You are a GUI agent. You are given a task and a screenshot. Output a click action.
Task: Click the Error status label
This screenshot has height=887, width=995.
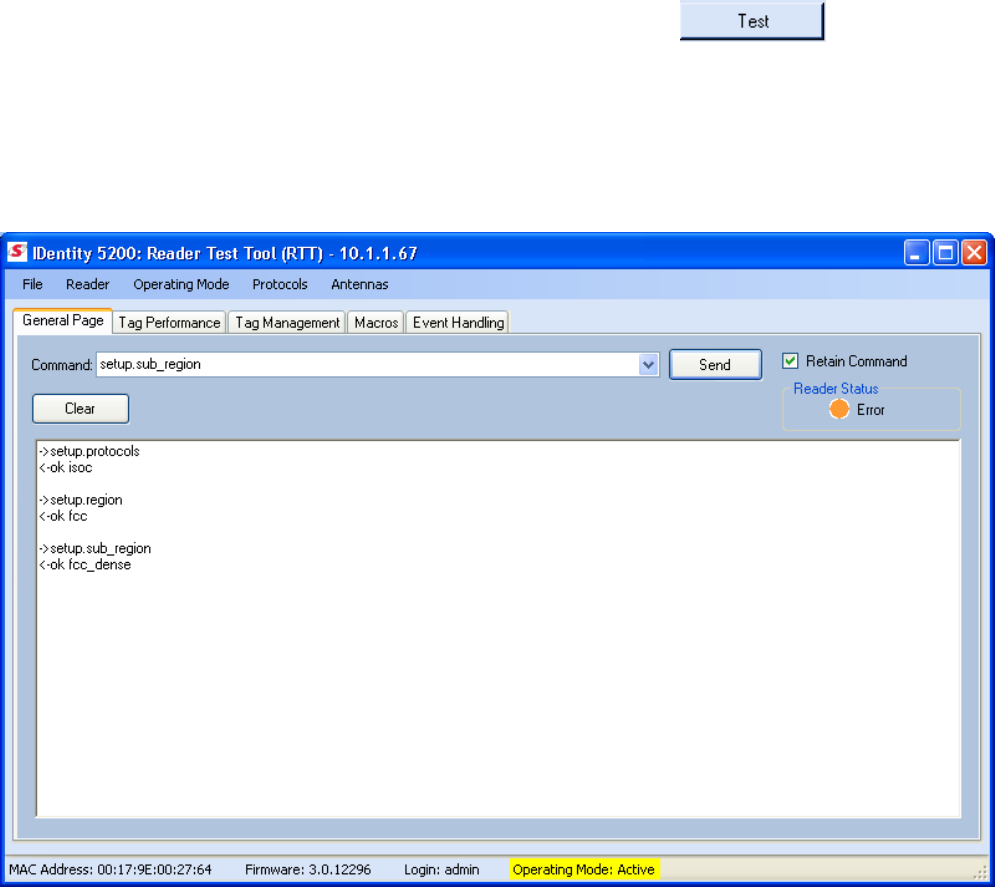(x=871, y=410)
